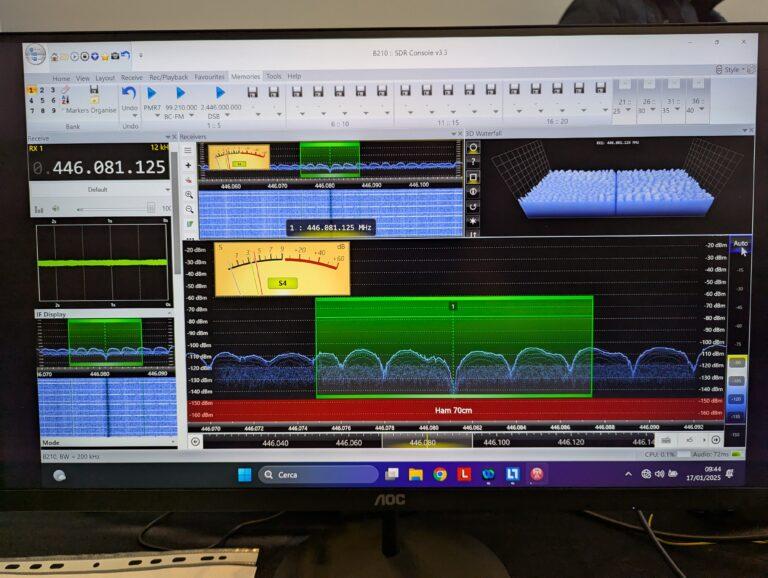
Task: Open the Help ribbon tab
Action: [x=294, y=76]
